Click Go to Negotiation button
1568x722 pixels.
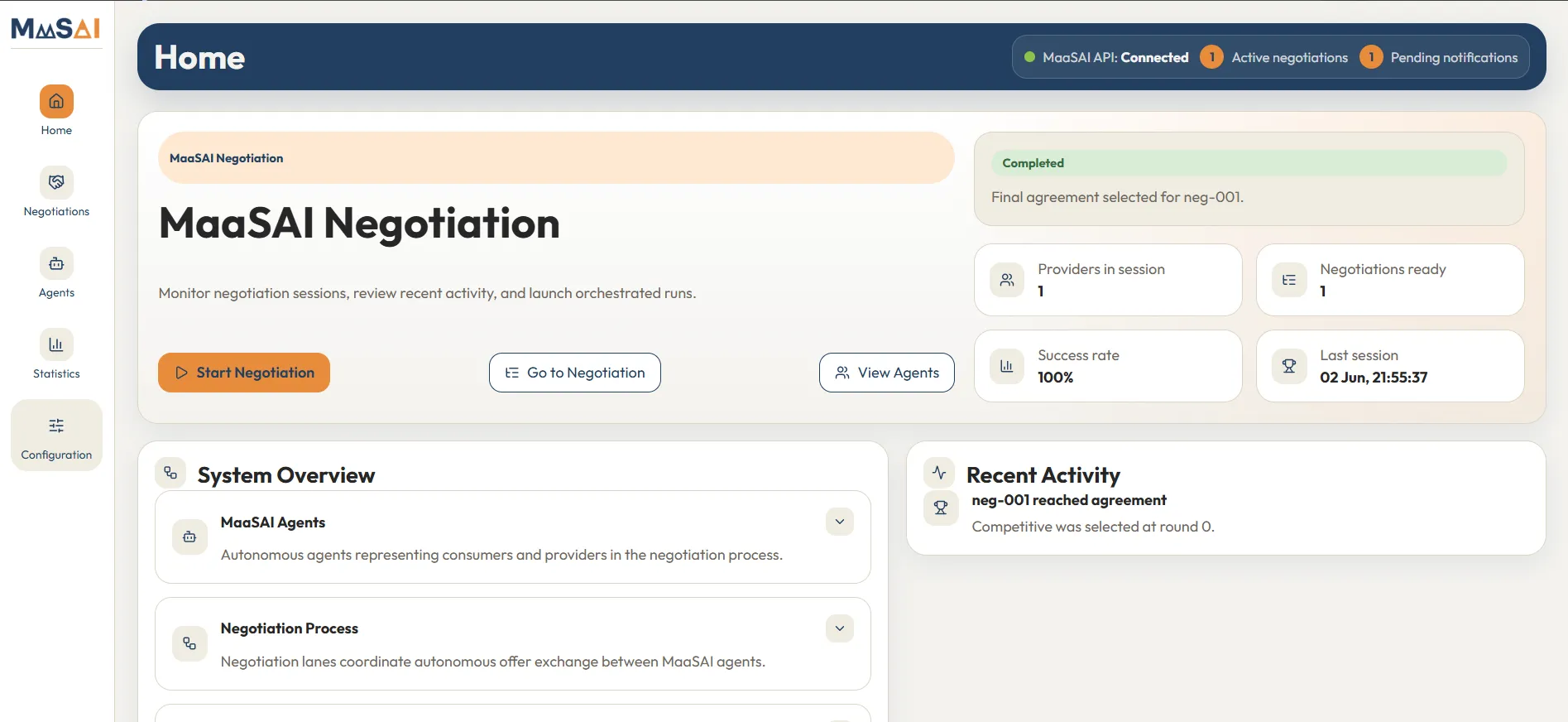point(575,373)
